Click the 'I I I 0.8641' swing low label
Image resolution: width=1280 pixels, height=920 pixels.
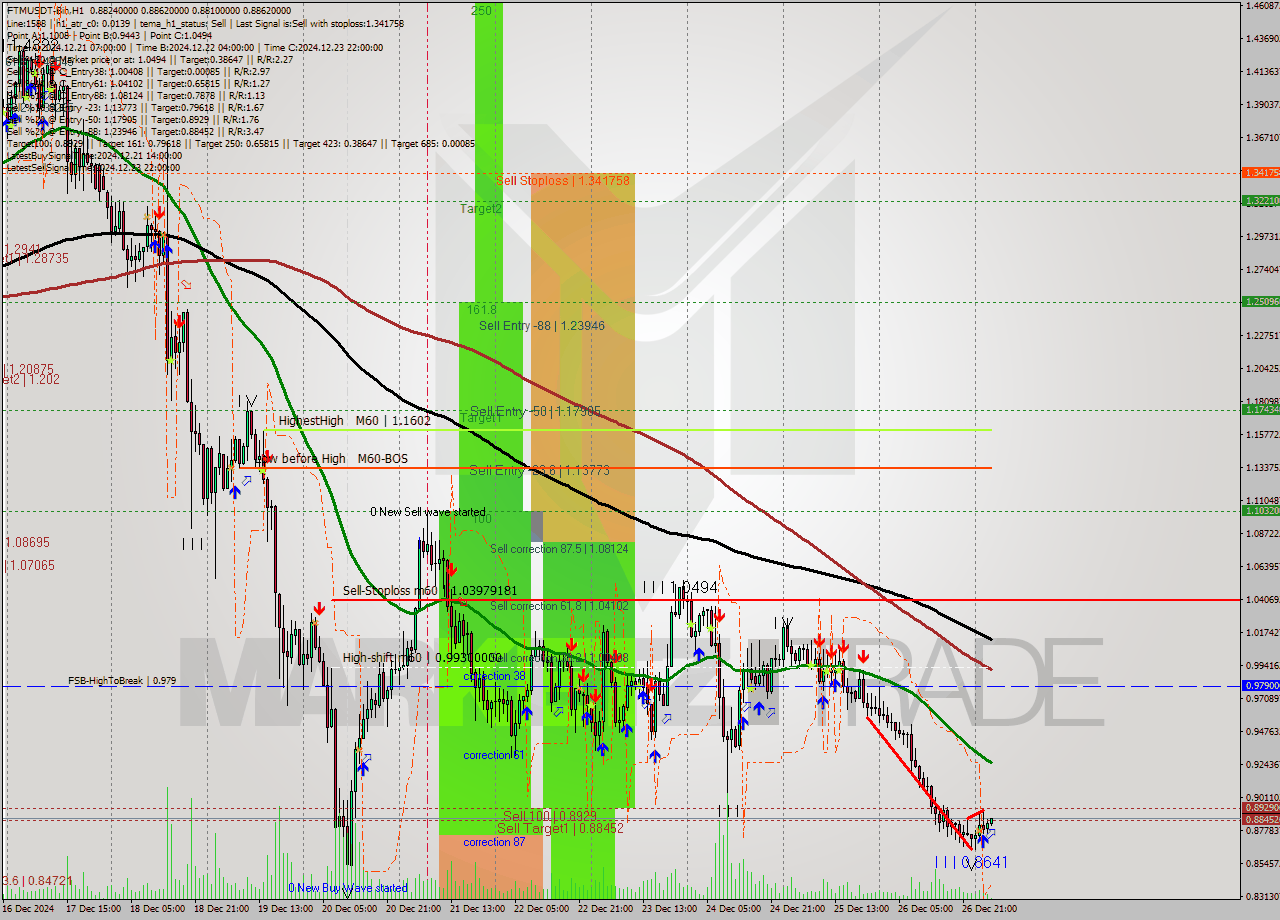[x=971, y=862]
